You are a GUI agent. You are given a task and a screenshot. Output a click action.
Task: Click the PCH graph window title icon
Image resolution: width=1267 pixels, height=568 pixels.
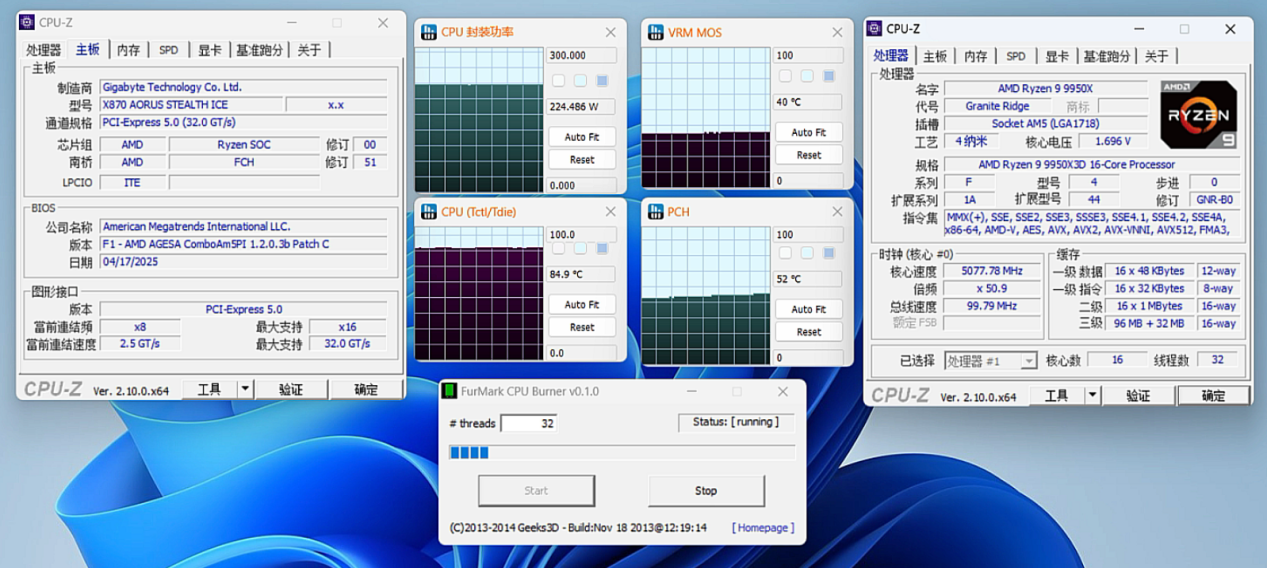[655, 212]
